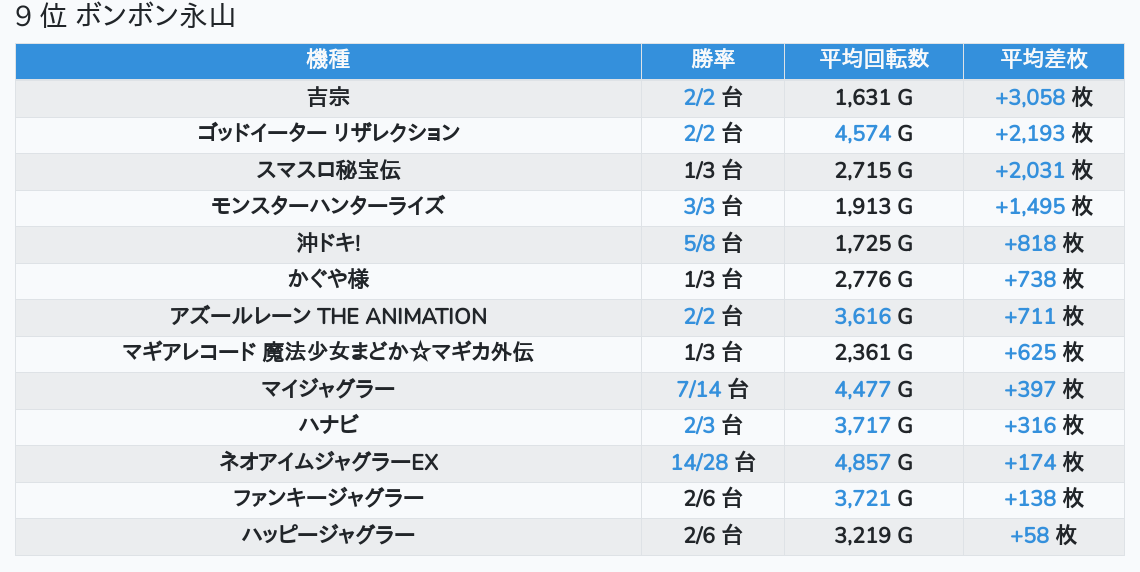Click the 14/28 win rate value
1140x572 pixels.
point(700,462)
